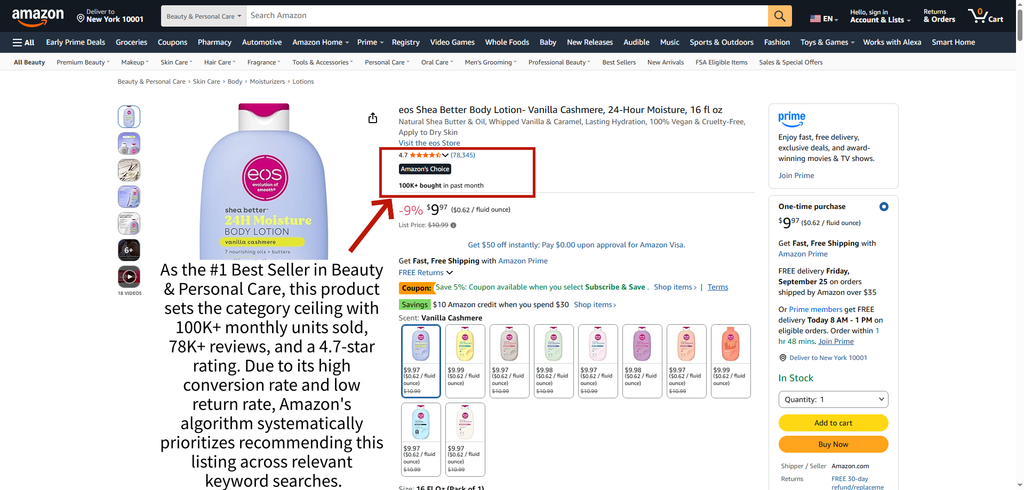Click the prime logo in the sidebar box
The height and width of the screenshot is (490, 1024).
click(792, 119)
